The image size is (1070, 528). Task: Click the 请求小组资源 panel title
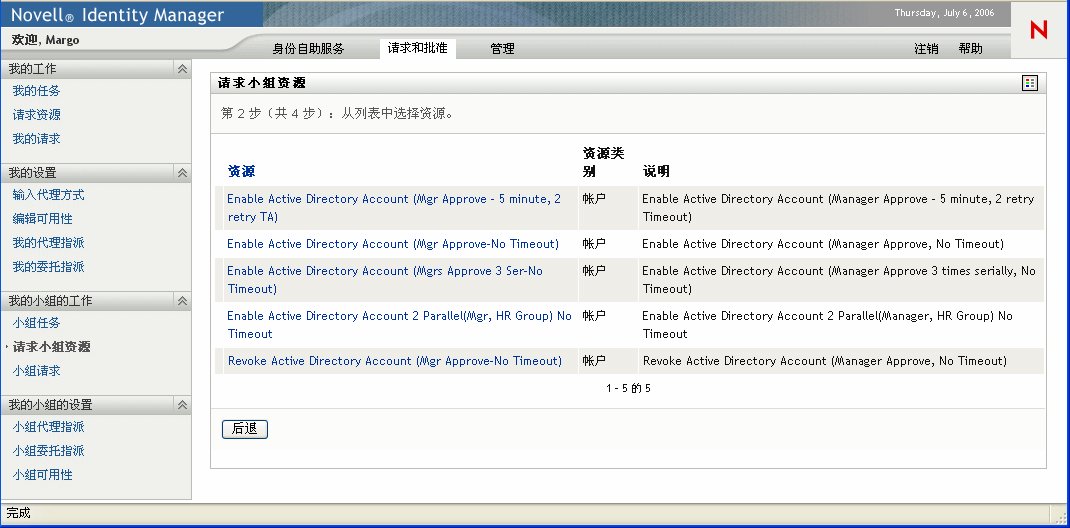pos(261,83)
